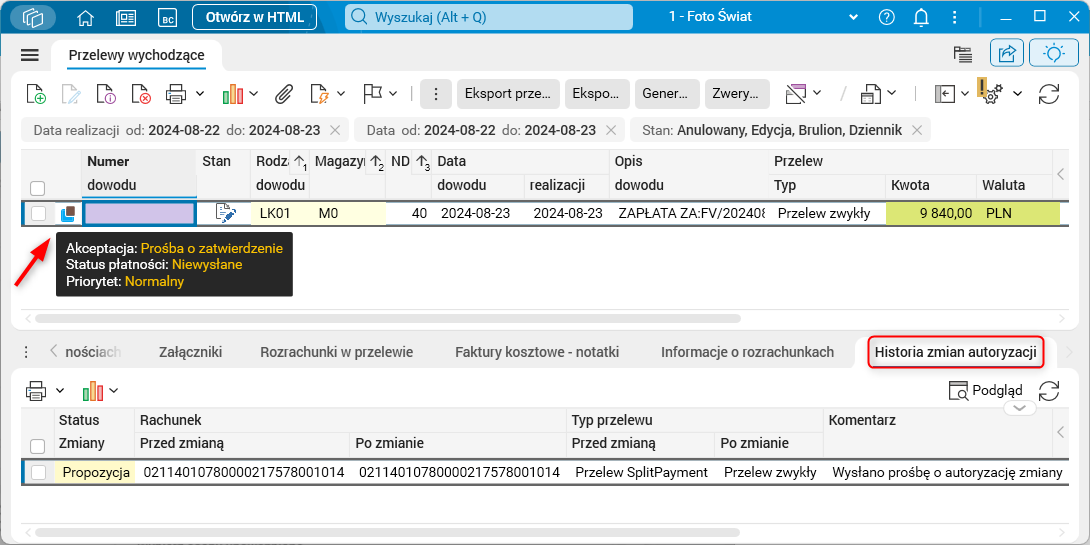Expand the crossed-out filter icon dropdown arrow
Viewport: 1090px width, 545px height.
click(817, 93)
